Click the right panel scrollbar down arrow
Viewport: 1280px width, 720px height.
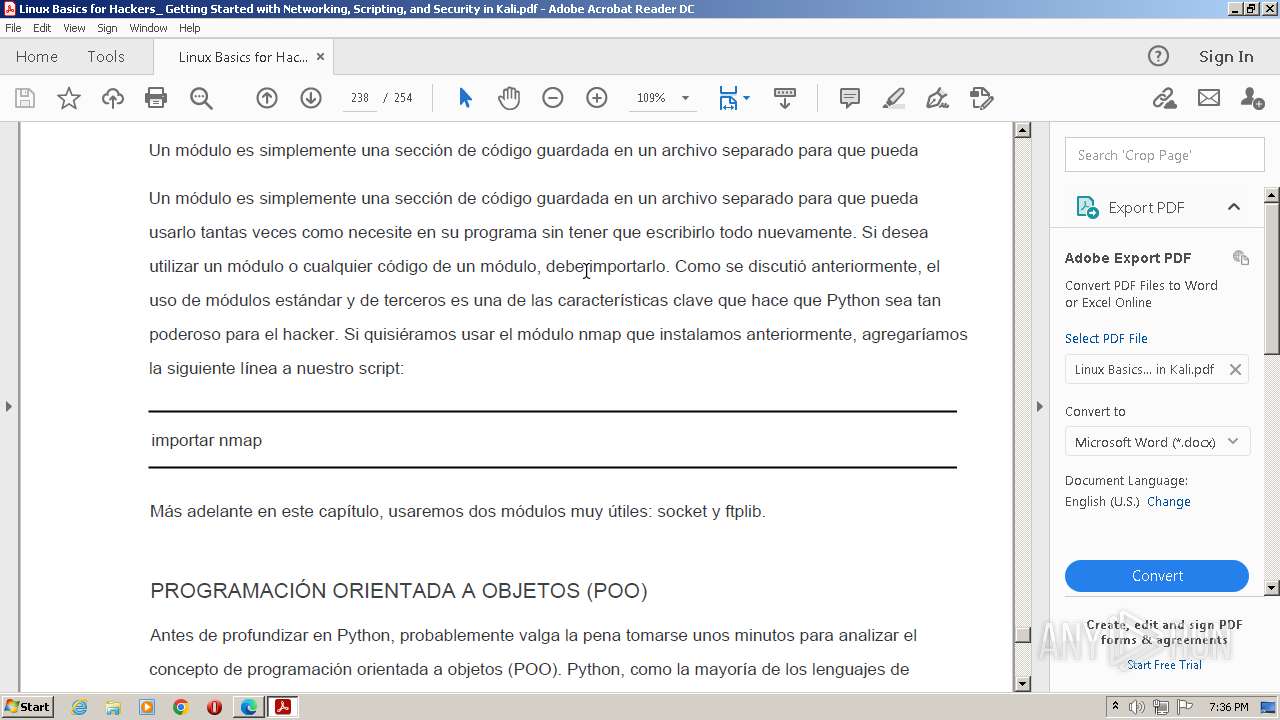pyautogui.click(x=1272, y=588)
